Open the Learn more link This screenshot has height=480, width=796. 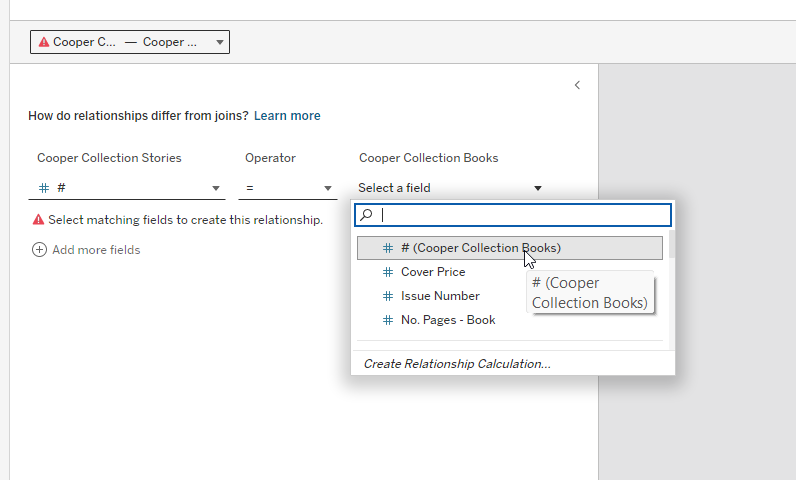pos(287,116)
